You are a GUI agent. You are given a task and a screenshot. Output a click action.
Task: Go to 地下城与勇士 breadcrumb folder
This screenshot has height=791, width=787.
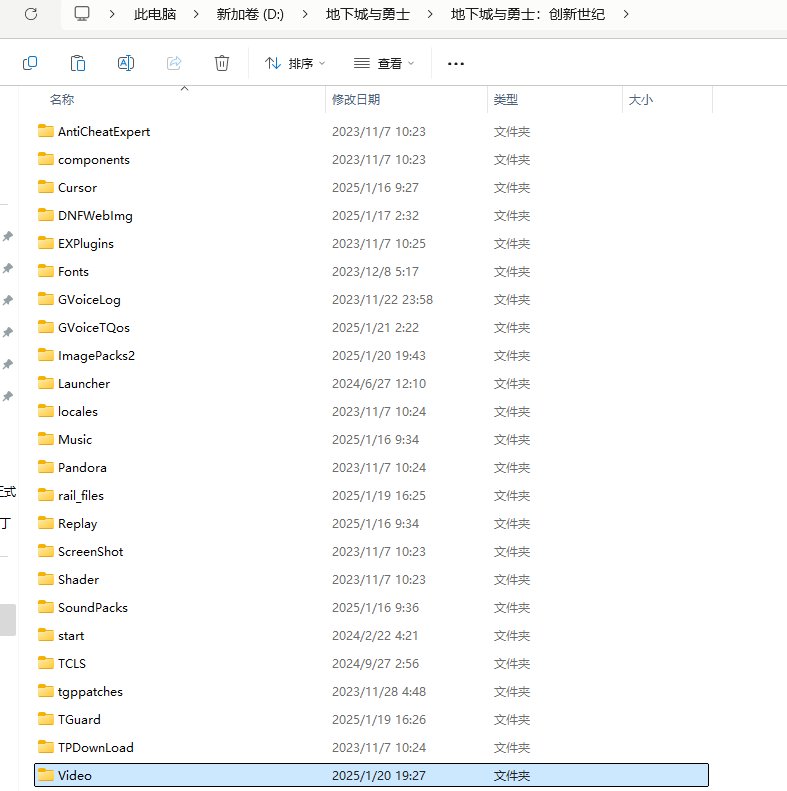tap(367, 14)
